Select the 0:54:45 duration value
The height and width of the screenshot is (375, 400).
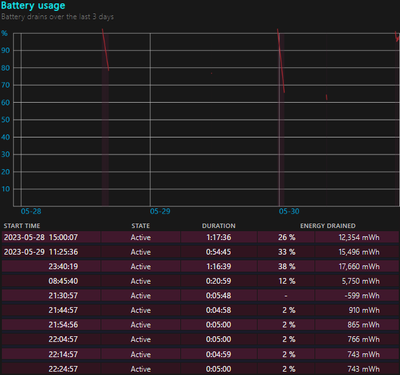219,252
